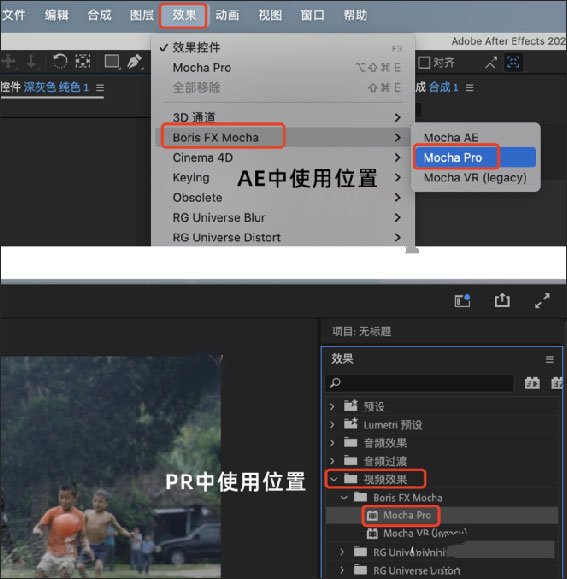Viewport: 567px width, 579px height.
Task: Open the Keying submenu
Action: [x=283, y=178]
